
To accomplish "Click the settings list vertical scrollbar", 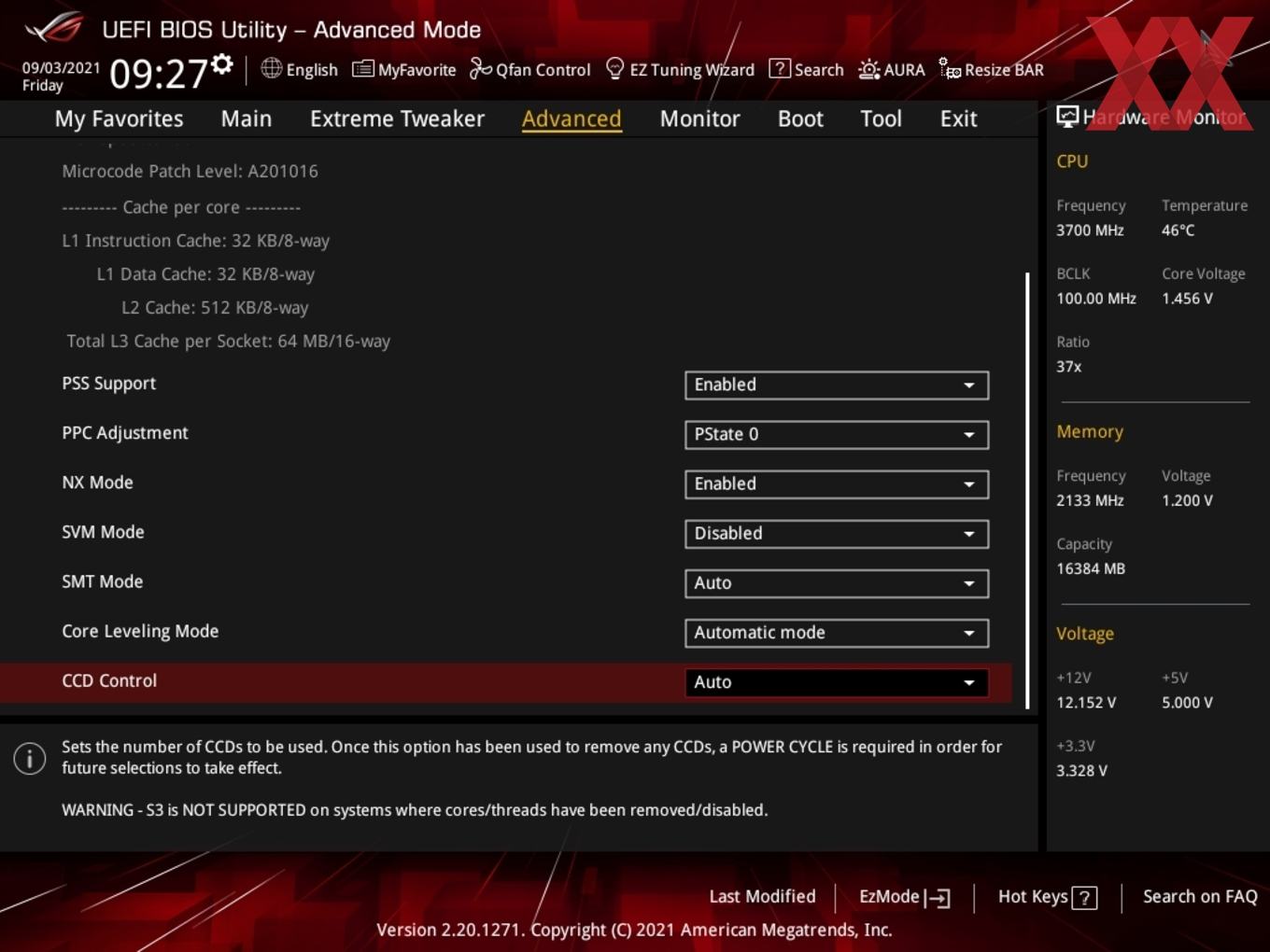I will 1027,490.
